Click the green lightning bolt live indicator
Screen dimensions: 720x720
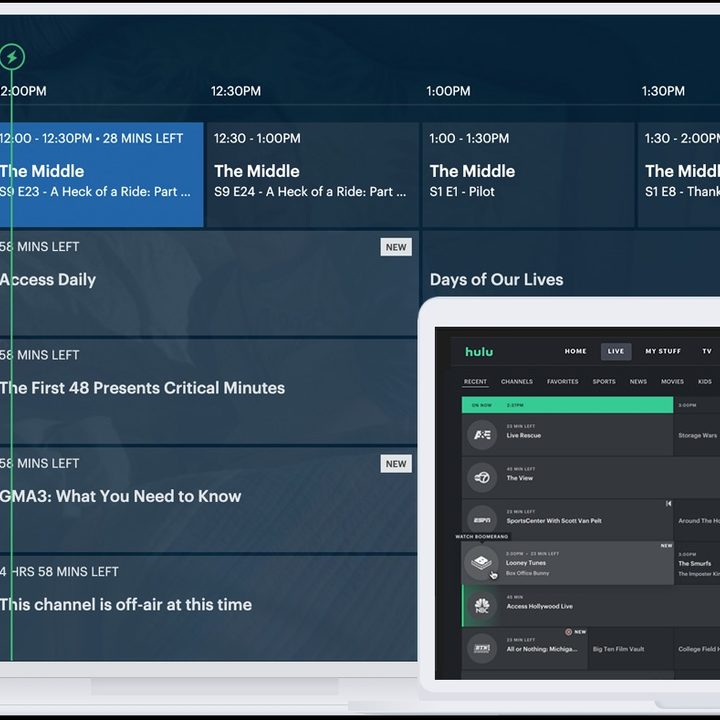coord(12,57)
